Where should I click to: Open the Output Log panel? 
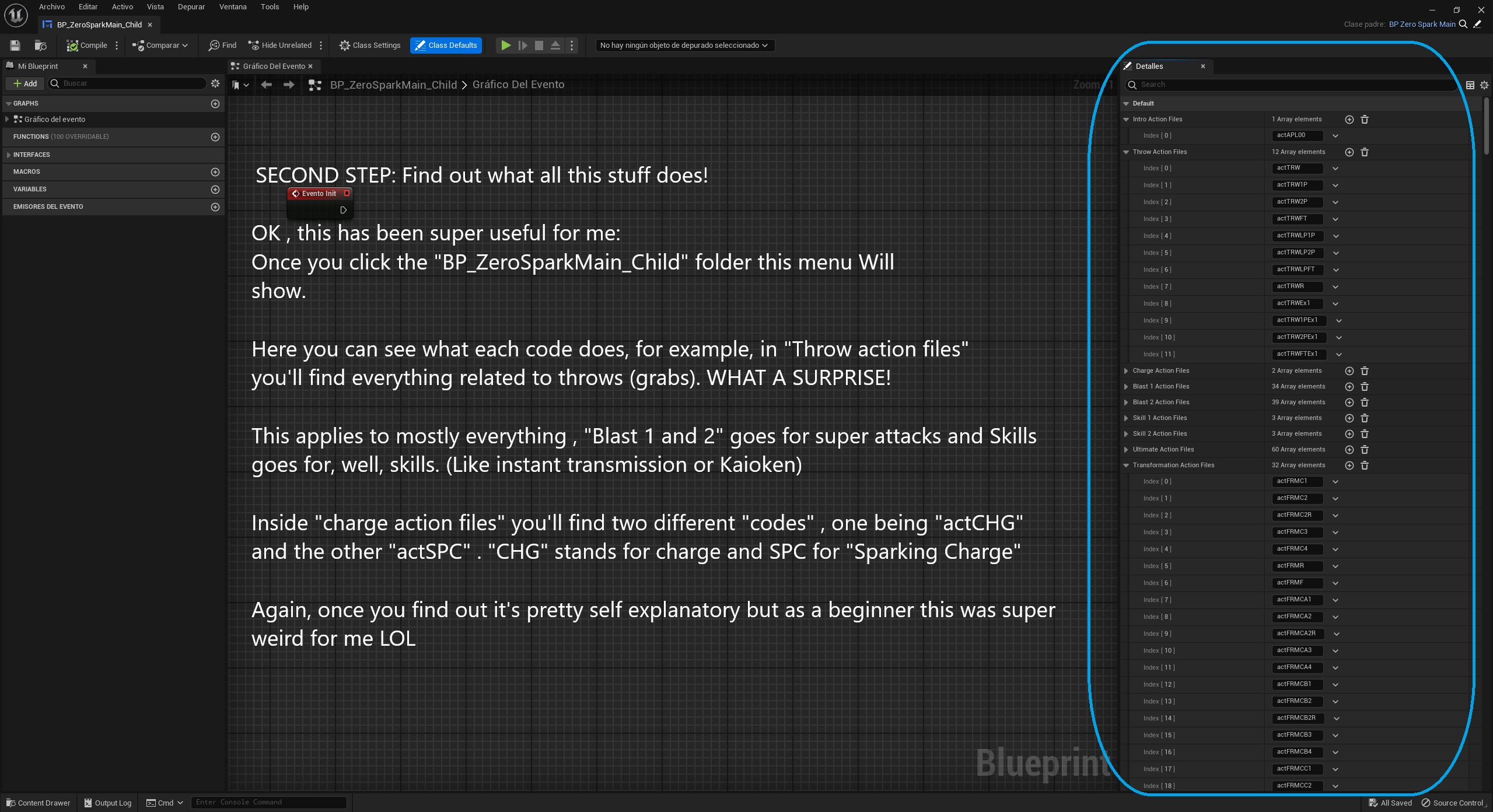click(x=107, y=803)
